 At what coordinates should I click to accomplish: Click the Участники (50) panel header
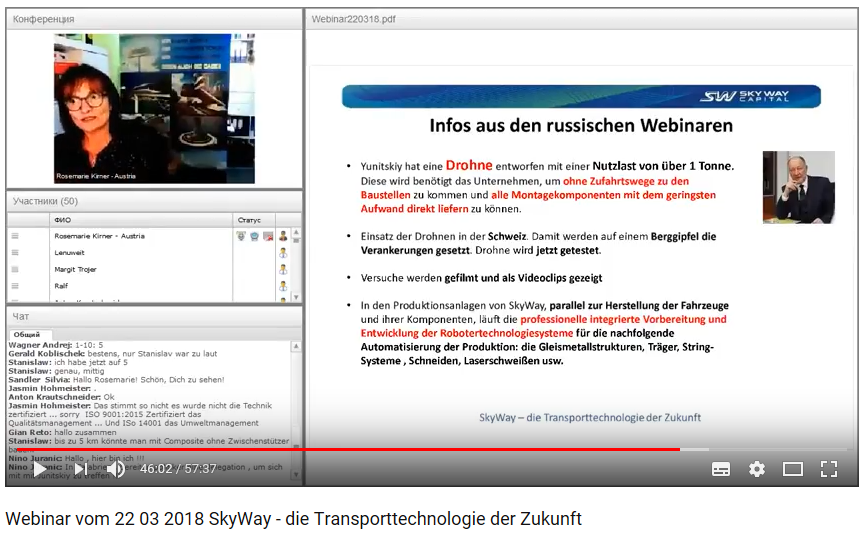154,201
